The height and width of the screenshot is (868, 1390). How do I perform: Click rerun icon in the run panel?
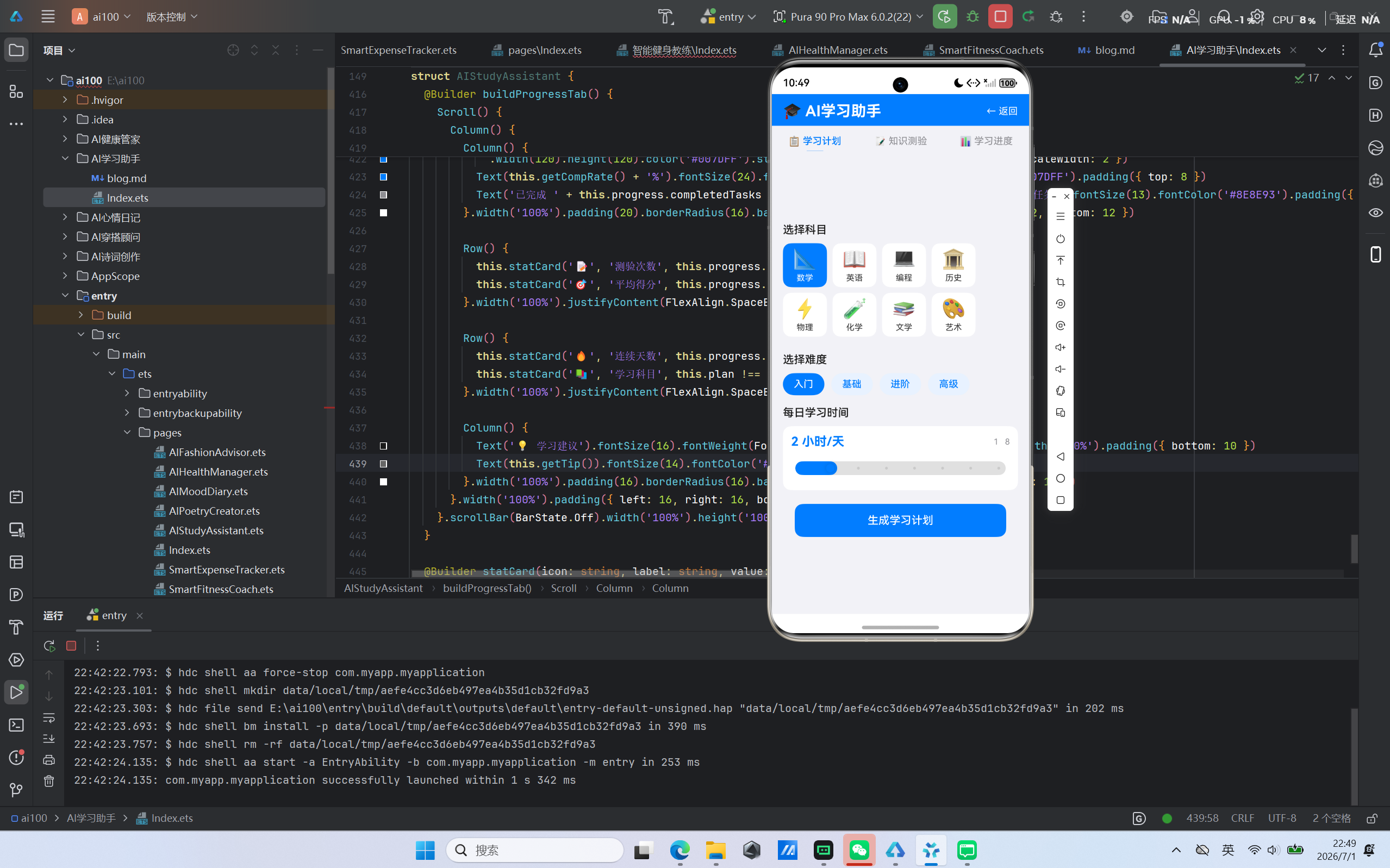coord(49,646)
